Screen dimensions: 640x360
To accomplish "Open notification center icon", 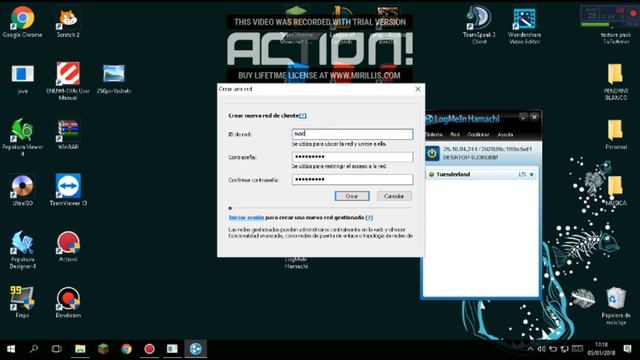I will pos(628,349).
